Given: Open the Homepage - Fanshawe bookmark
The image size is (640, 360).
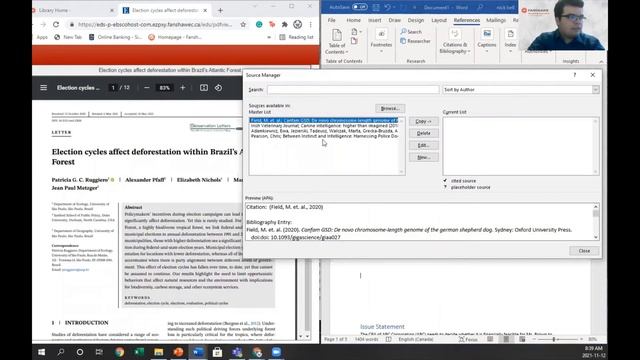Looking at the screenshot, I should 175,37.
